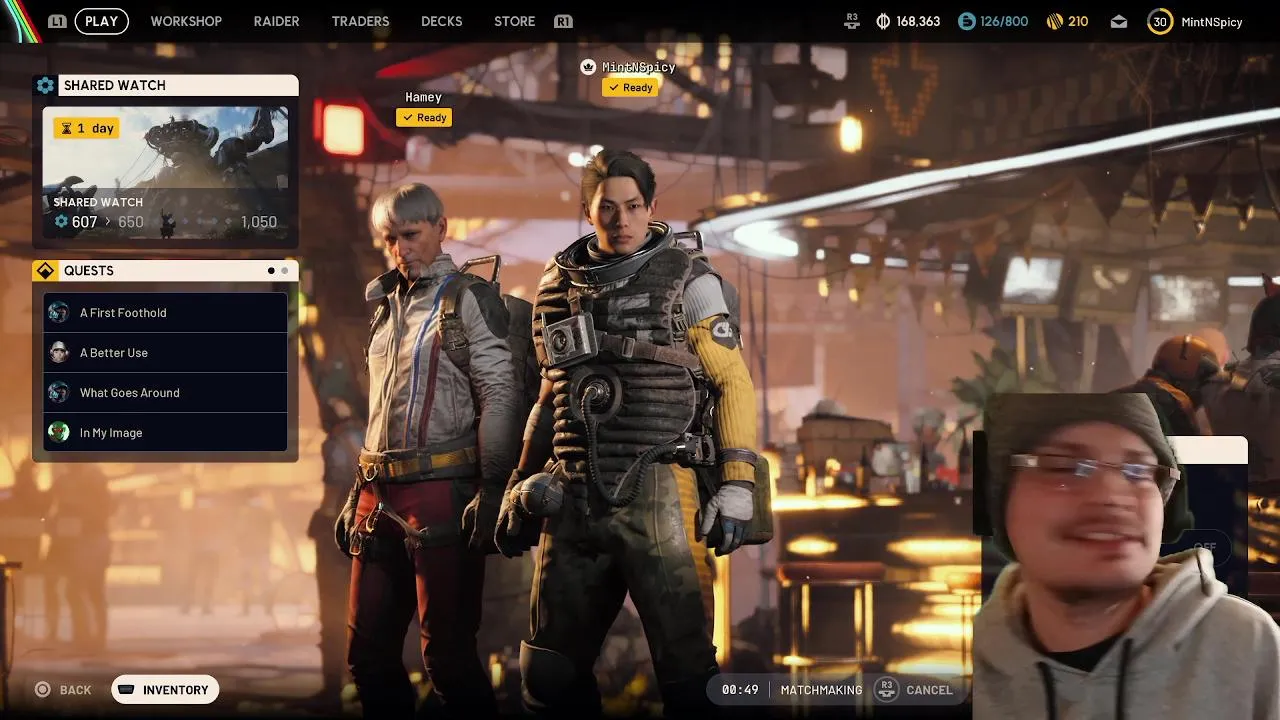The image size is (1280, 720).
Task: Select the DECKS tab
Action: click(441, 21)
